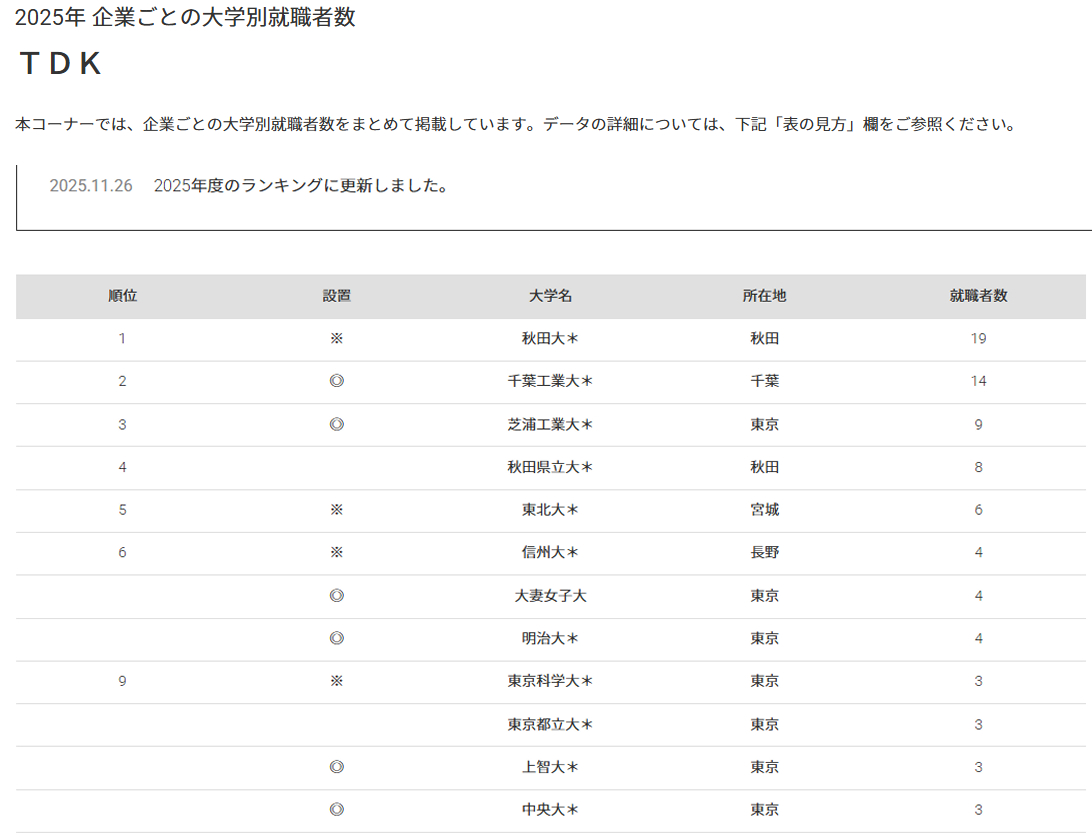This screenshot has height=839, width=1092.
Task: Click location 東京 in the 芝浦工業大 row
Action: point(764,424)
